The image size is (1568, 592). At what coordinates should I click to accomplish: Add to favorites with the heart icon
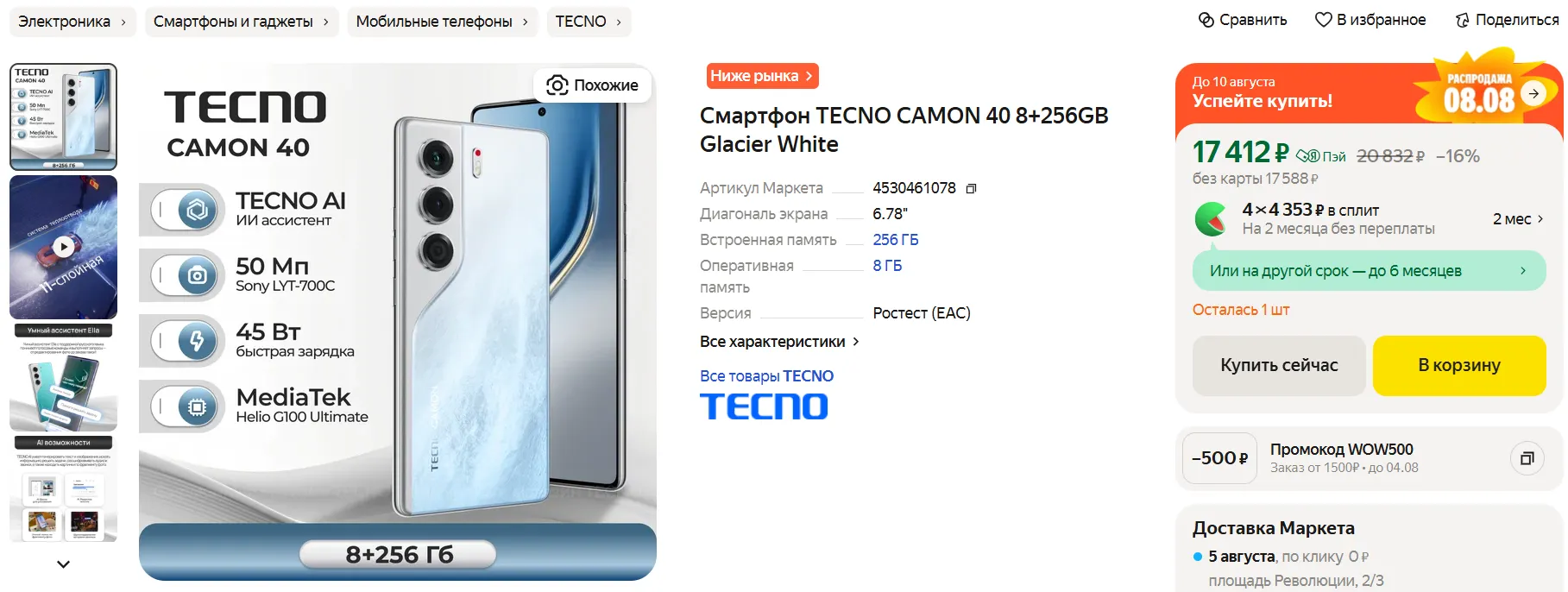point(1323,20)
